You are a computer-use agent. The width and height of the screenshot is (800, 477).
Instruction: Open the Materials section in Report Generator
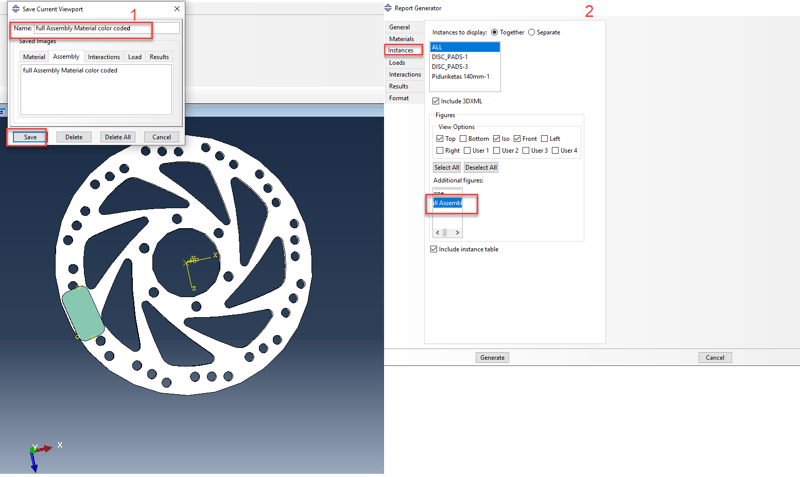coord(401,39)
